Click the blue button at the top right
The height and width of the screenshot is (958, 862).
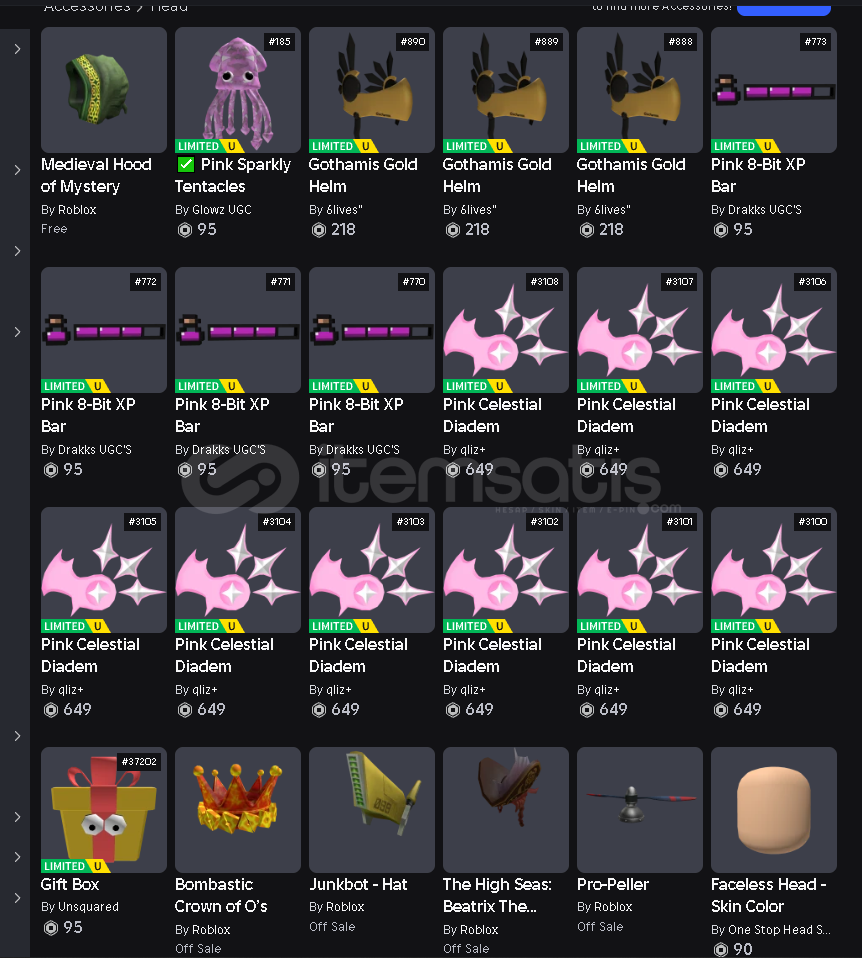784,8
